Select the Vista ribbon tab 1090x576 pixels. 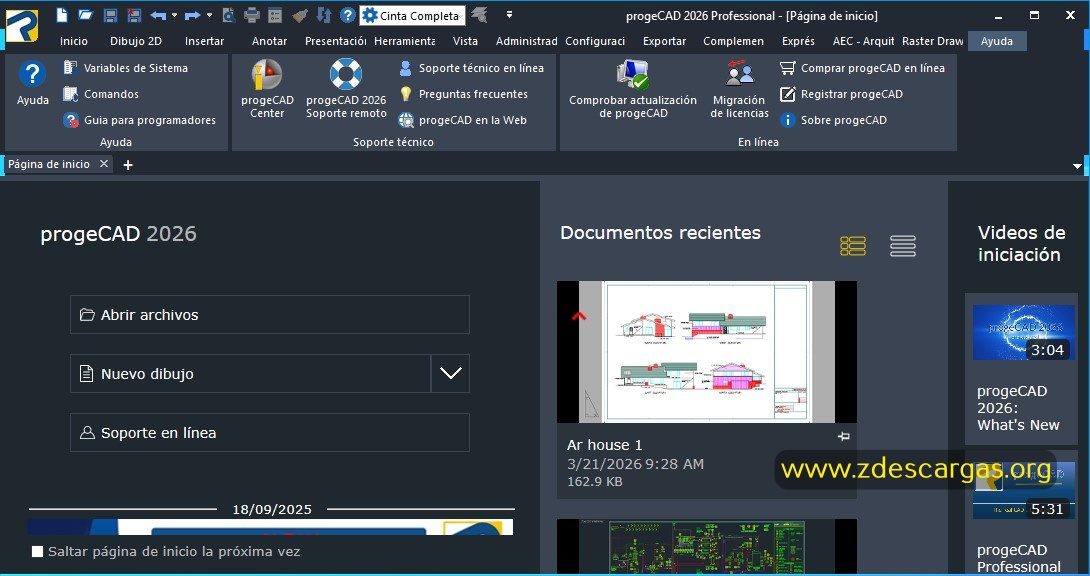(x=465, y=41)
